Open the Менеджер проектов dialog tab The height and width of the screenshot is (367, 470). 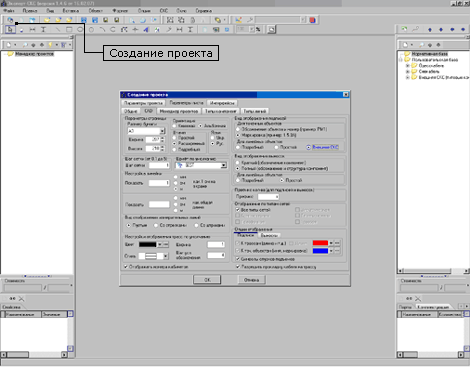tap(179, 111)
